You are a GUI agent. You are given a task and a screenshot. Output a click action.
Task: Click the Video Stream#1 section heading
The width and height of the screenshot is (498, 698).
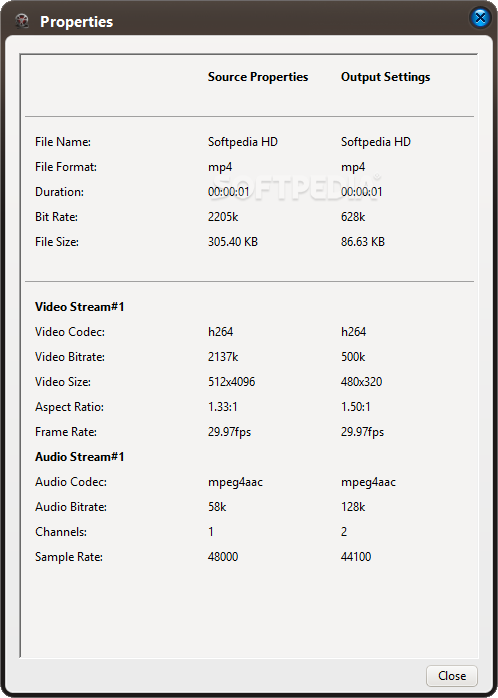tap(80, 307)
